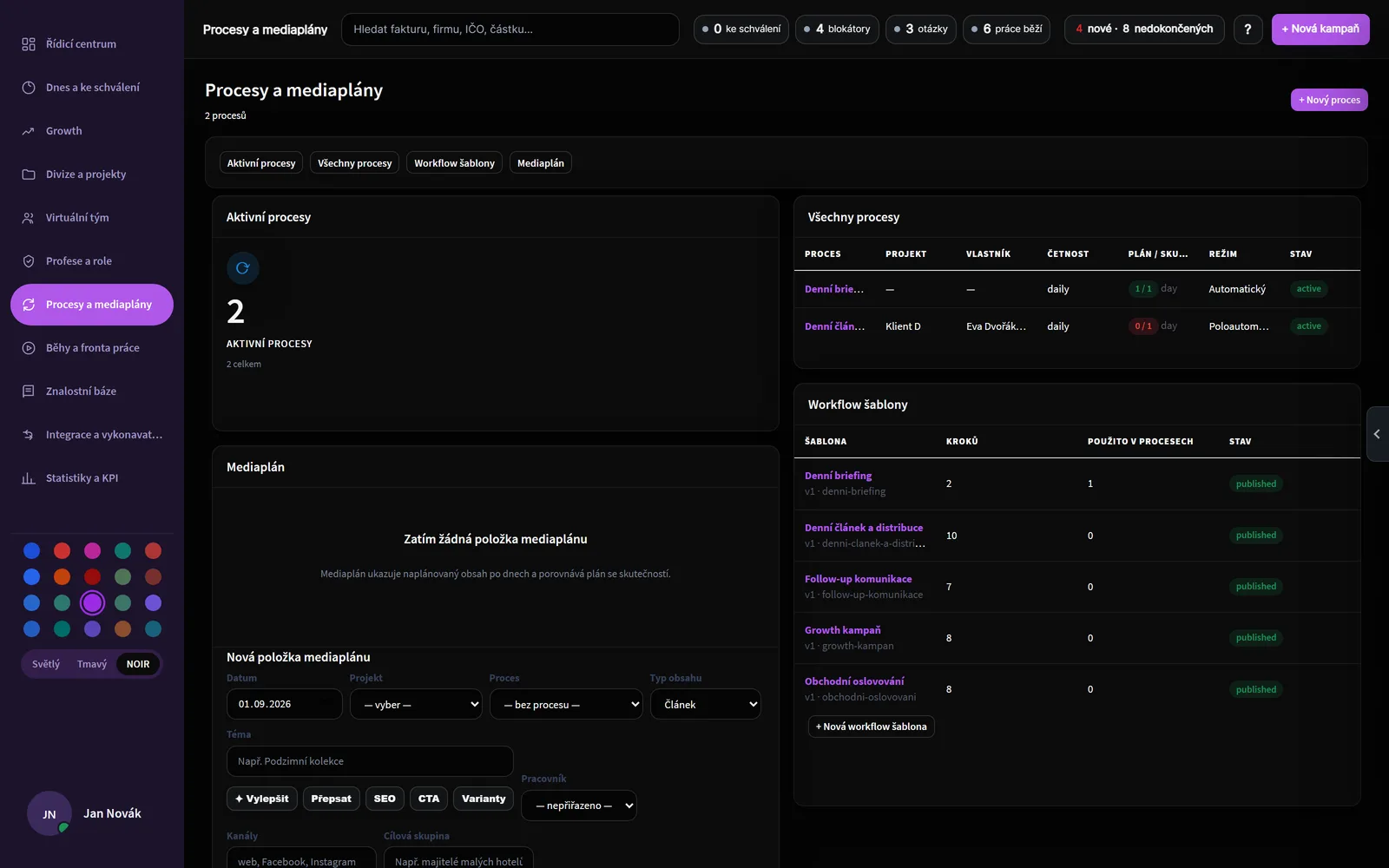Select the magenta swatch in the top swatch row
The height and width of the screenshot is (868, 1389).
[92, 550]
